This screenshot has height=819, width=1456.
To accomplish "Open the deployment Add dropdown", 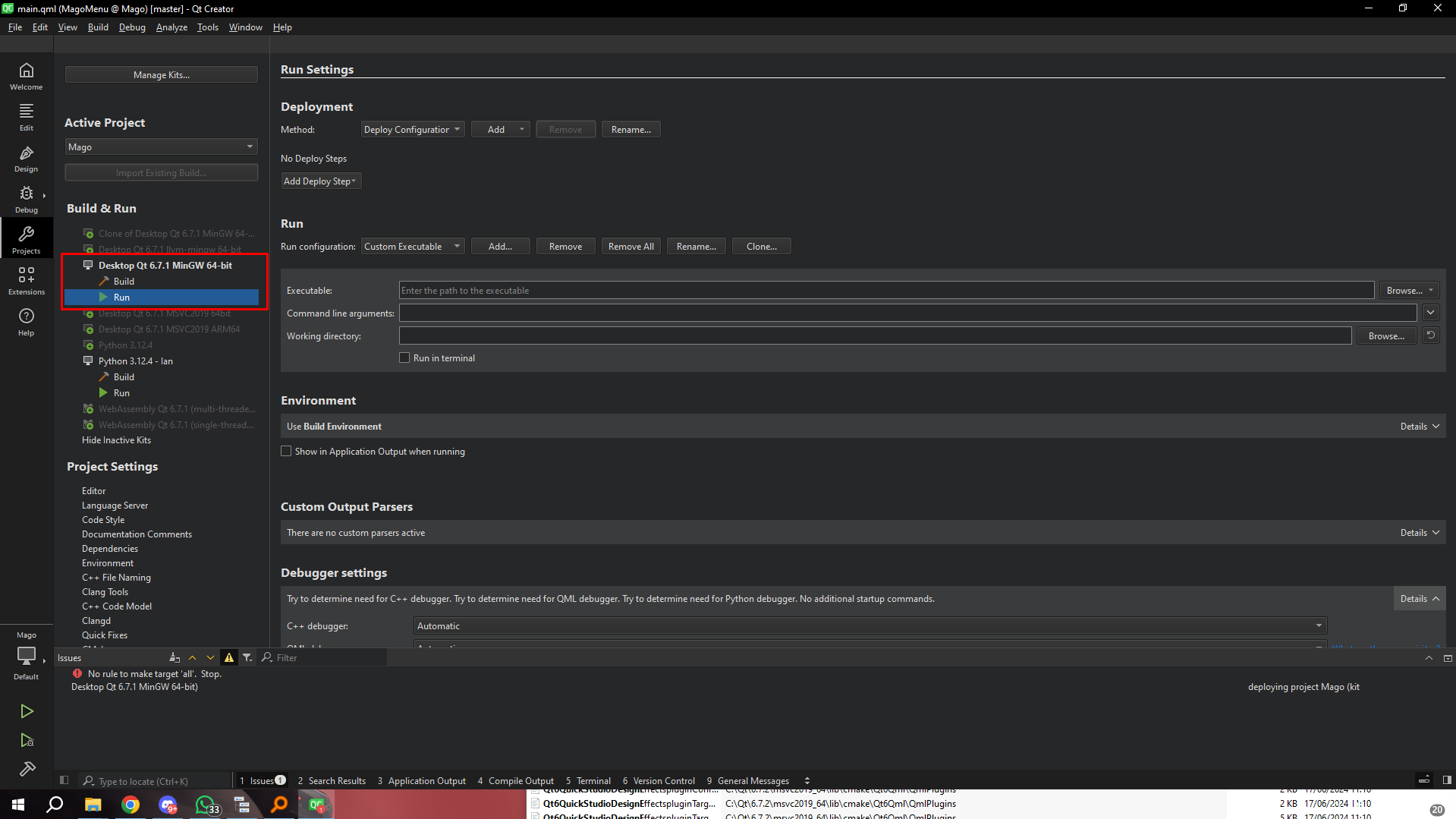I will [x=501, y=129].
